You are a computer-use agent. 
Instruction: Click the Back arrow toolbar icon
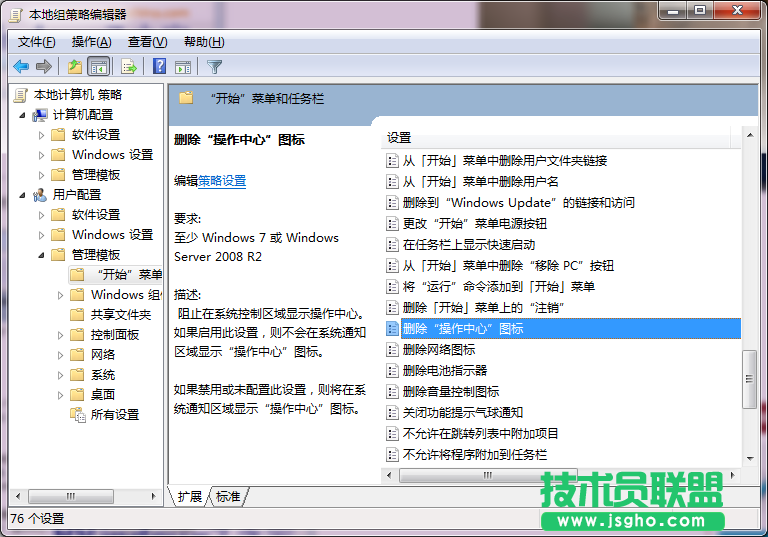point(21,66)
